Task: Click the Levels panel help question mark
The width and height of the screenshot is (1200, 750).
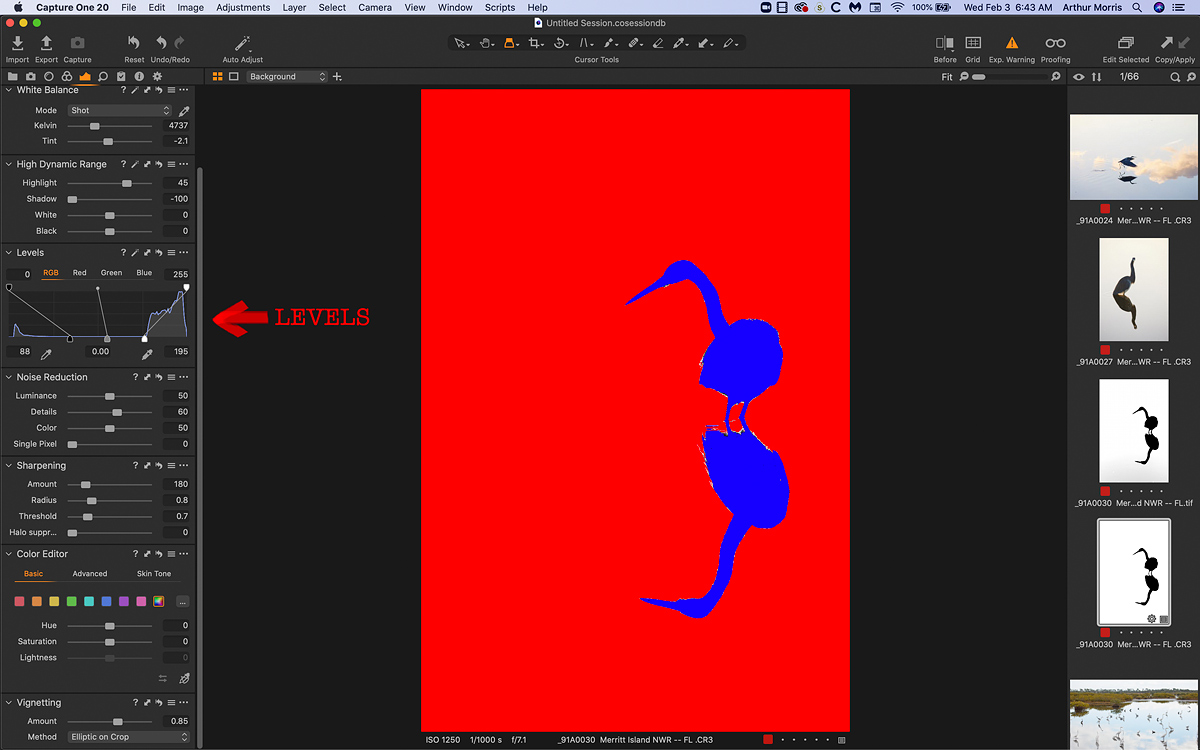Action: (123, 253)
